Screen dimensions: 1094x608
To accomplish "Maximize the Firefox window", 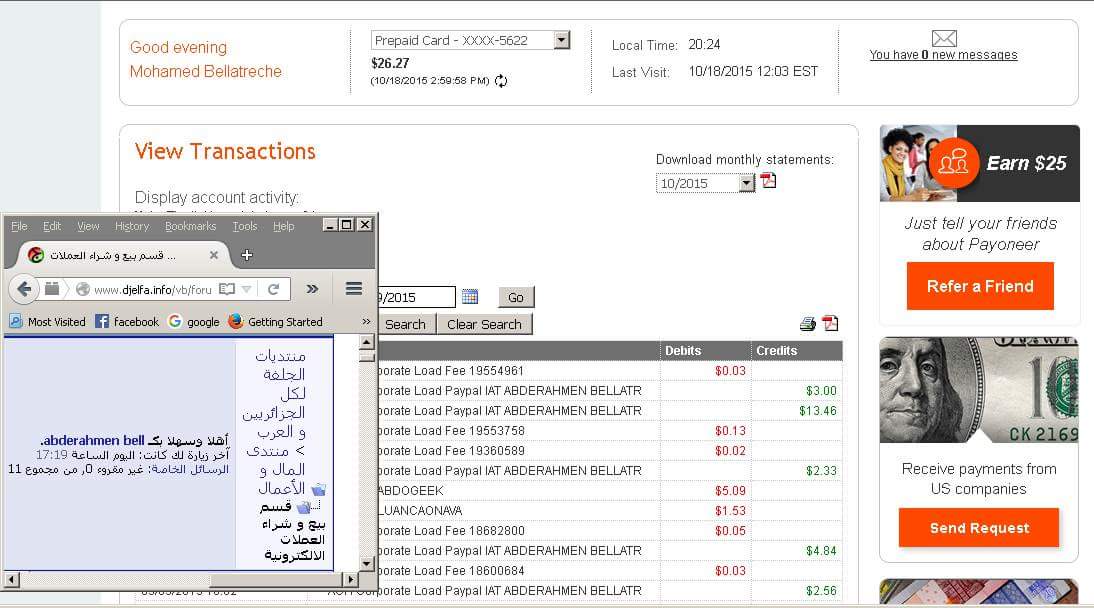I will pos(346,225).
